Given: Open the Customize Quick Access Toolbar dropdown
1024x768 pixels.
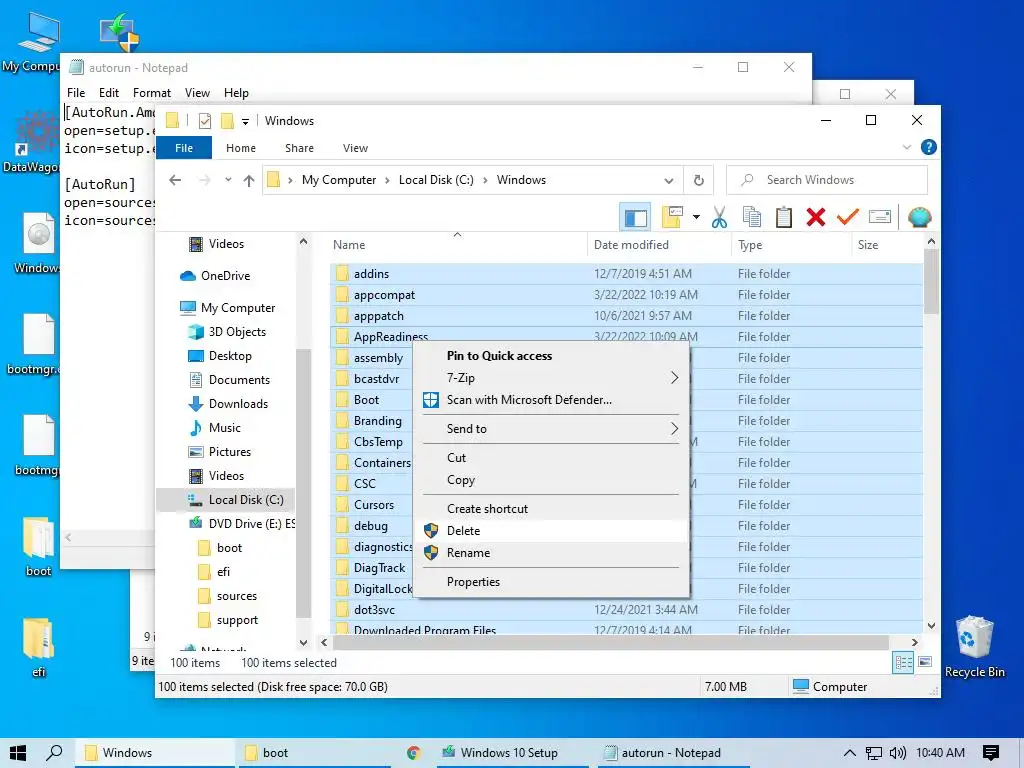Looking at the screenshot, I should point(246,121).
